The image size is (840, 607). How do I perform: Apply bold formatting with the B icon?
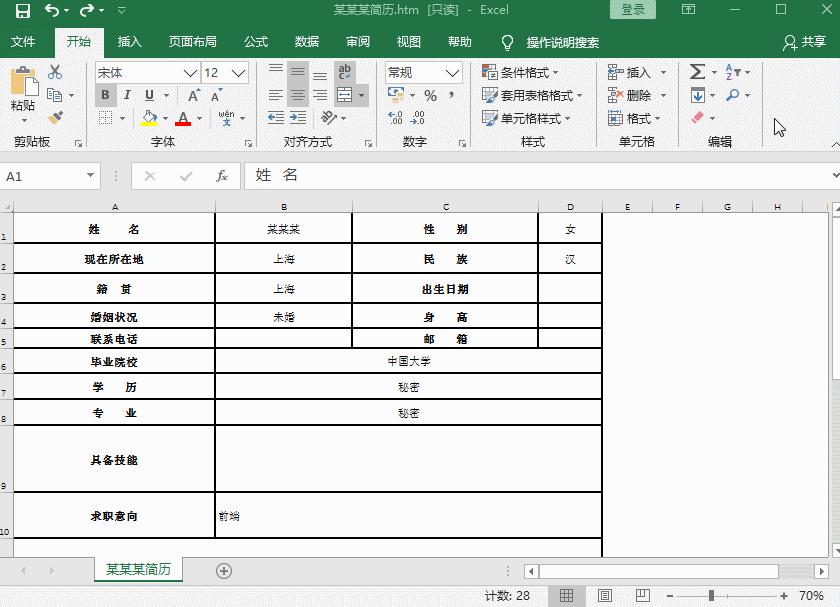click(104, 93)
